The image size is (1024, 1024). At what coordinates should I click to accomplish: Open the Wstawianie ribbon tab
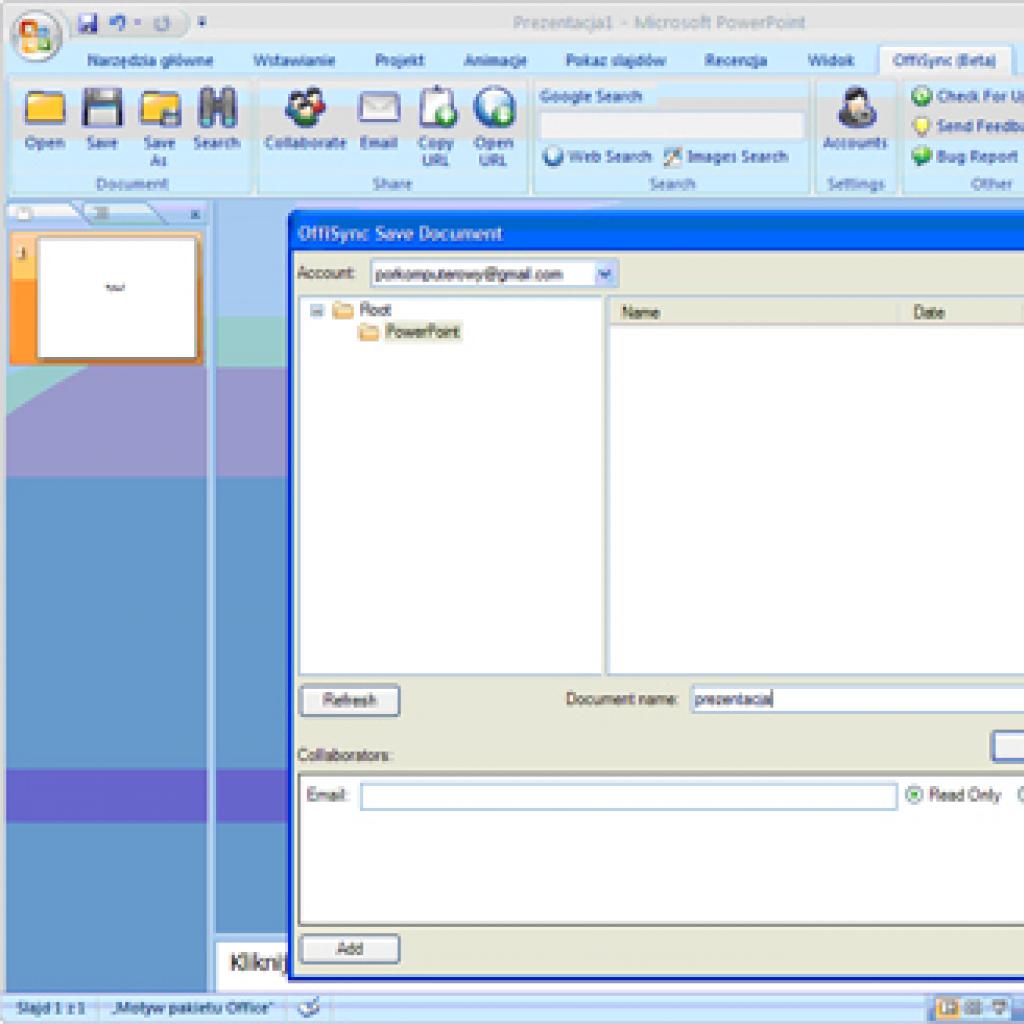pyautogui.click(x=294, y=61)
